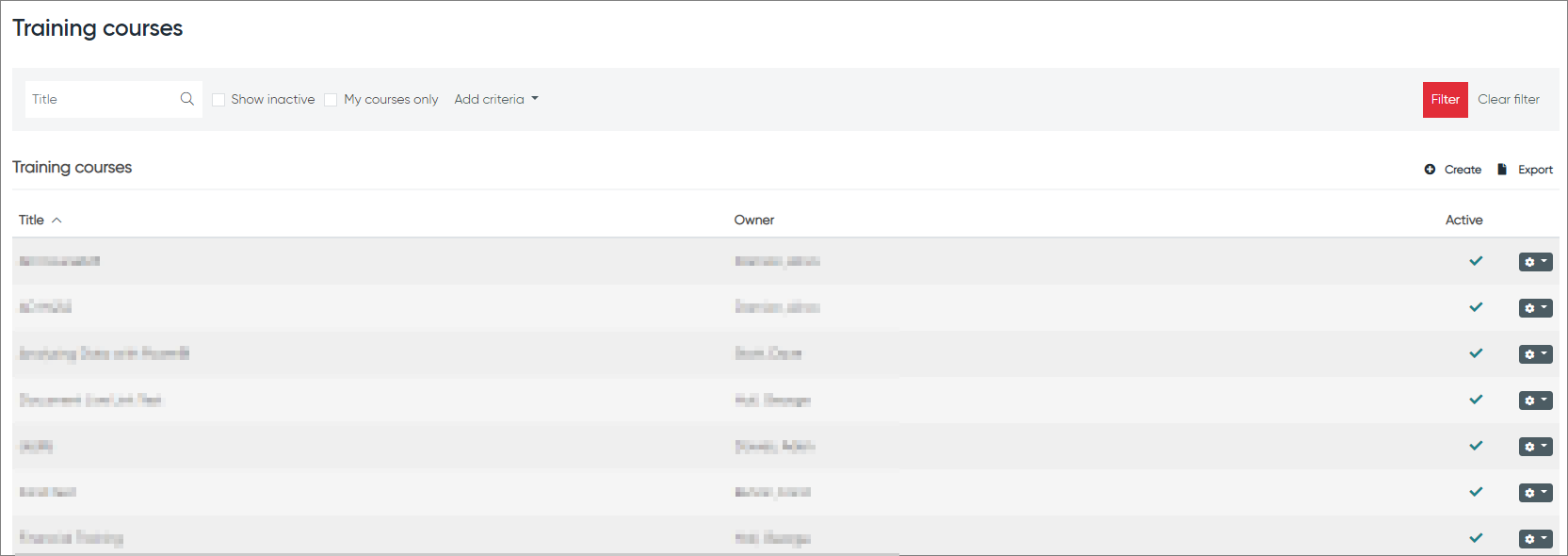Open gear actions menu for second course row

point(1535,308)
